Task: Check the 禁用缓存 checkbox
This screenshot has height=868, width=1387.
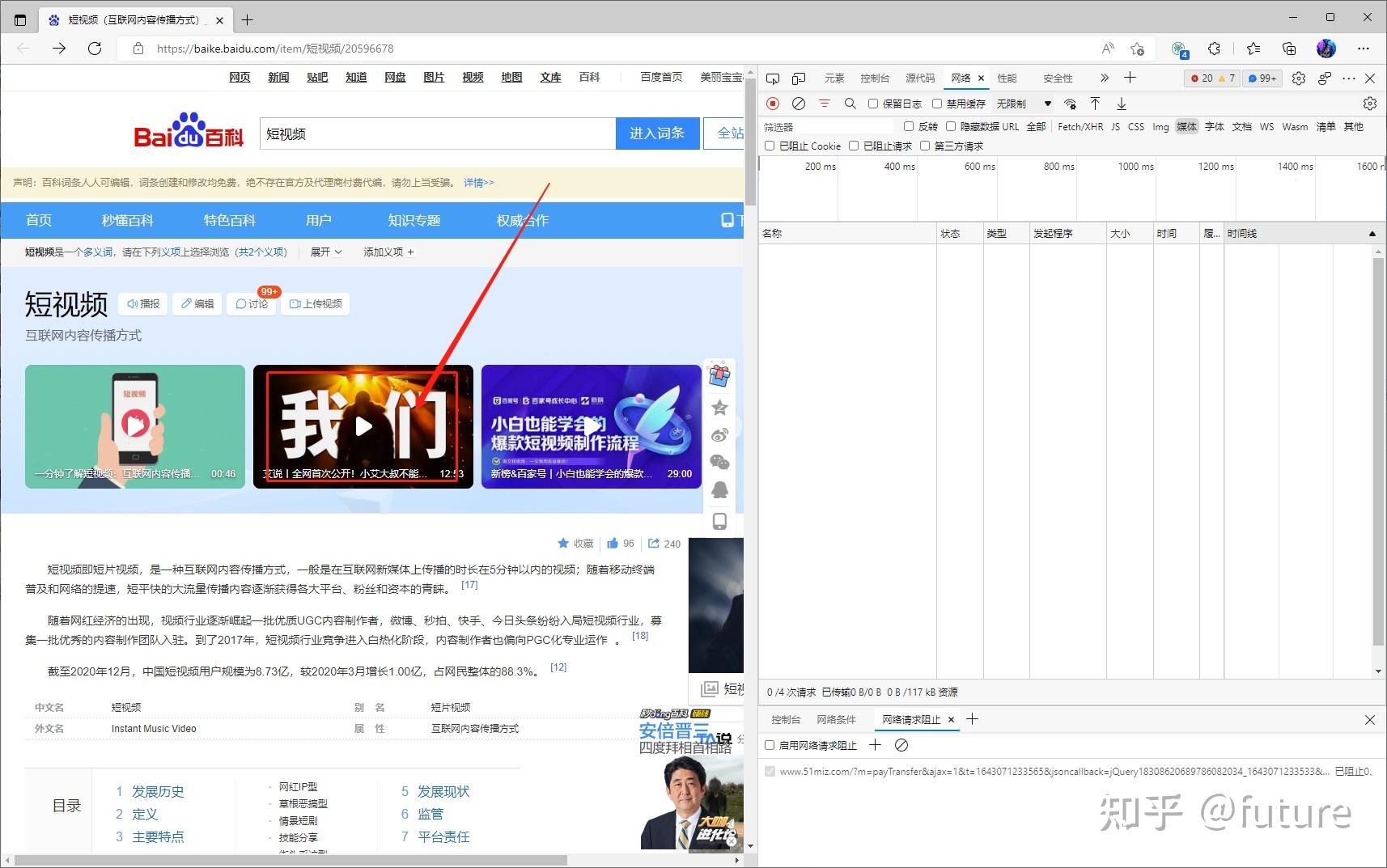Action: pos(937,104)
